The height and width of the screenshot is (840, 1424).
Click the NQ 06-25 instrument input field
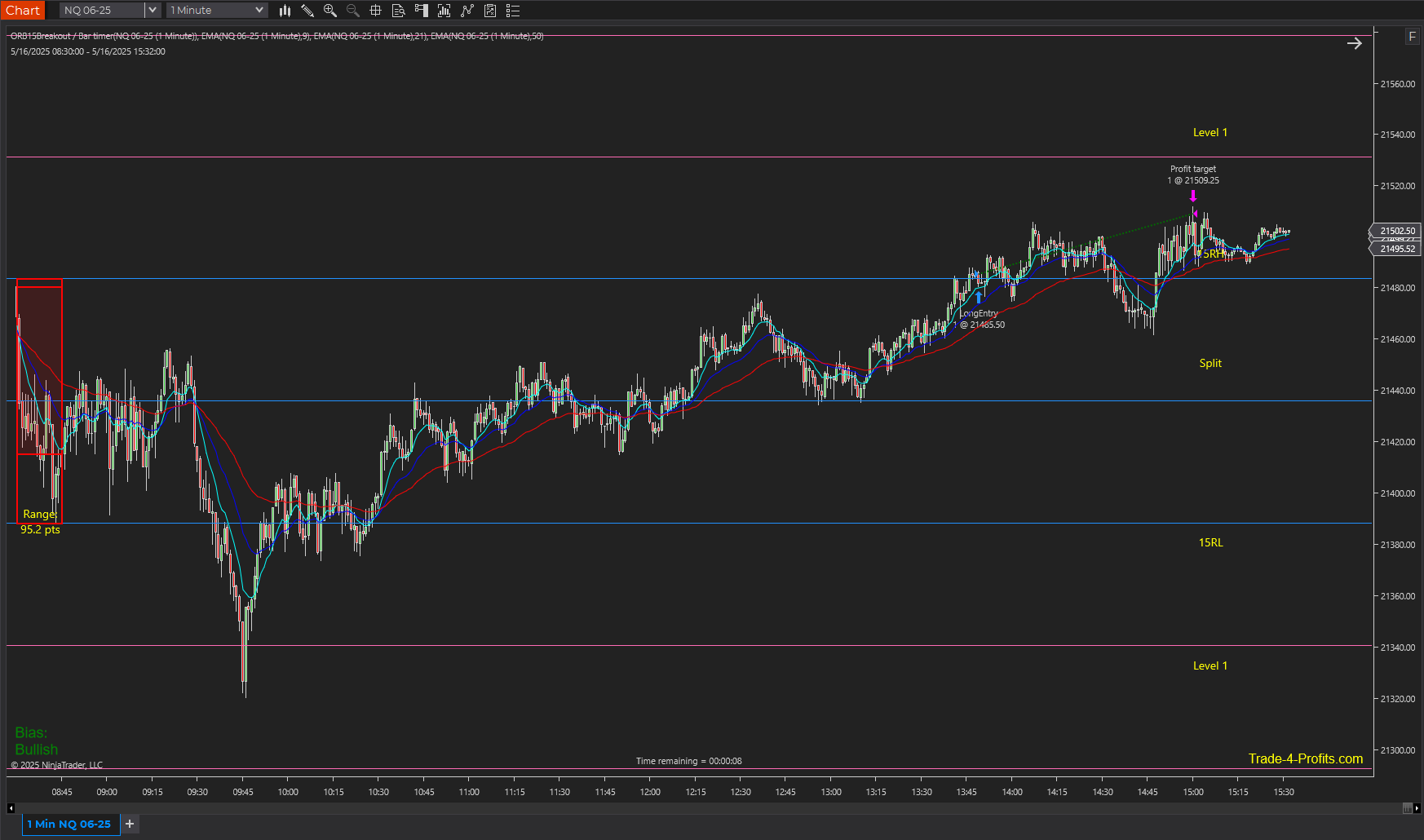pyautogui.click(x=102, y=11)
